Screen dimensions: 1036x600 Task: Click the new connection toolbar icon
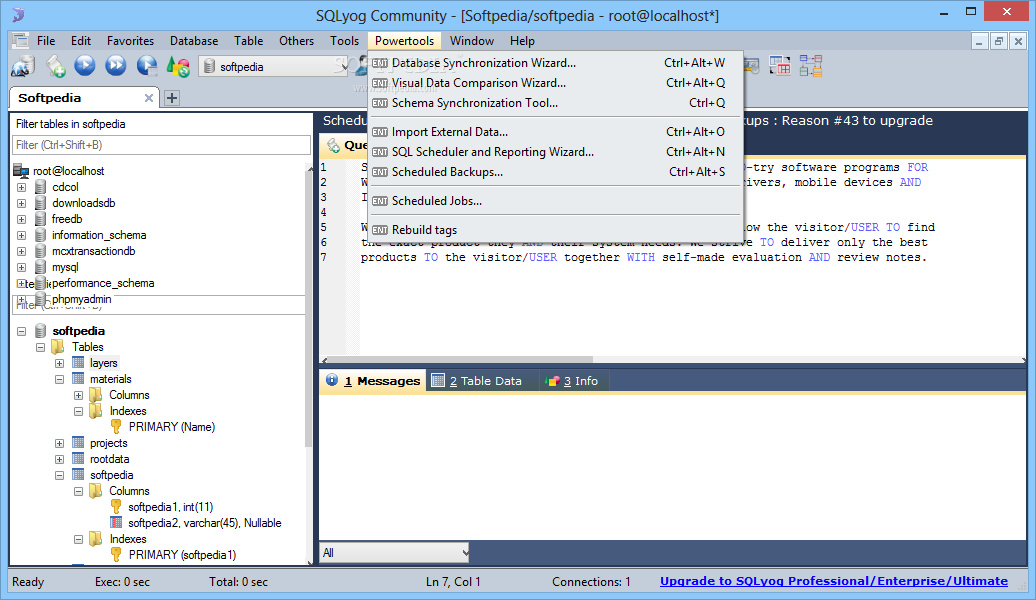22,66
